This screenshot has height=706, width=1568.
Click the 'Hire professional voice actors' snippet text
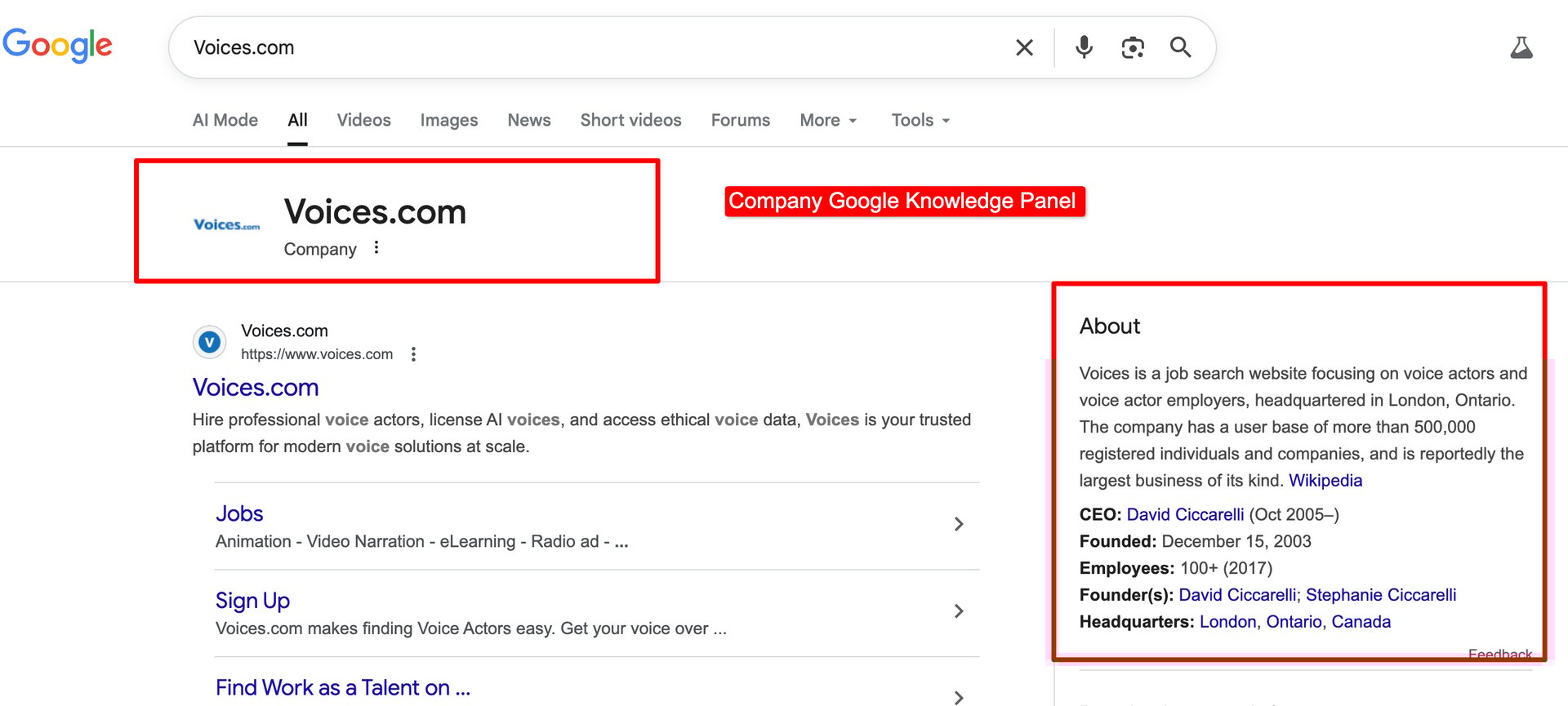581,433
